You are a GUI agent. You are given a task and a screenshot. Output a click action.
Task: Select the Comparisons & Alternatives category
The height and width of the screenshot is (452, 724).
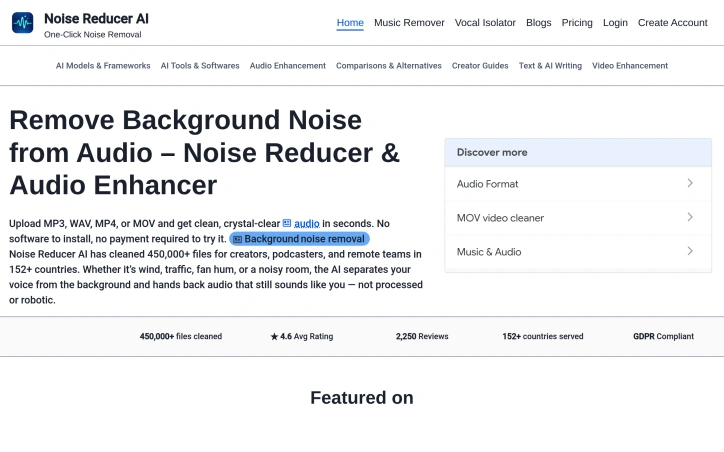click(389, 66)
